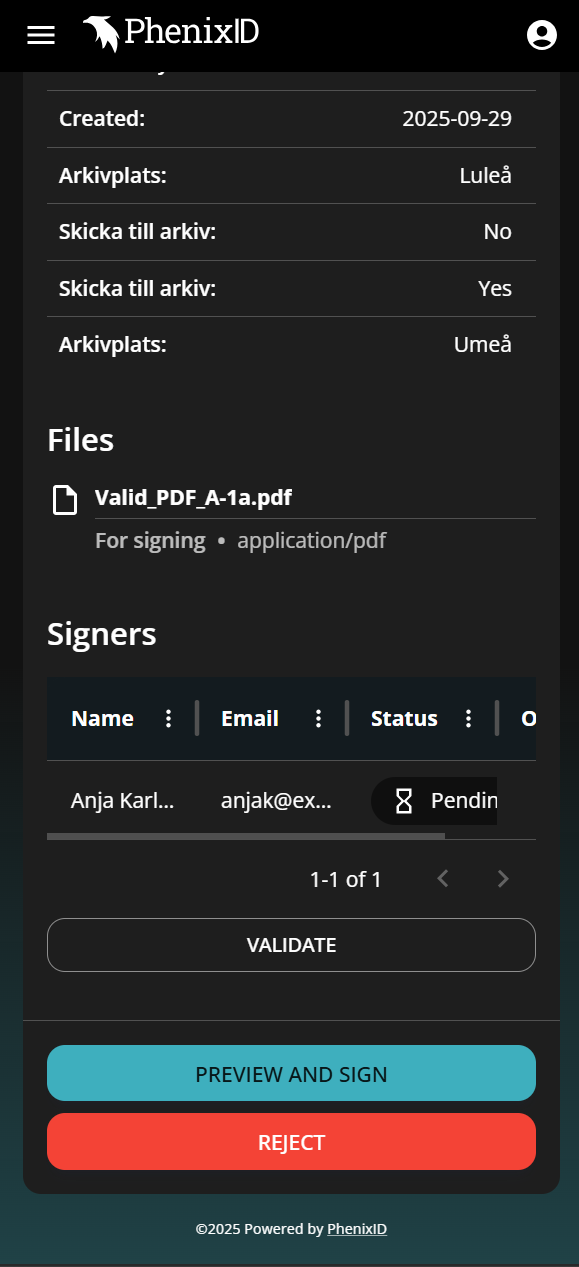This screenshot has height=1267, width=579.
Task: Click PREVIEW AND SIGN button
Action: point(291,1074)
